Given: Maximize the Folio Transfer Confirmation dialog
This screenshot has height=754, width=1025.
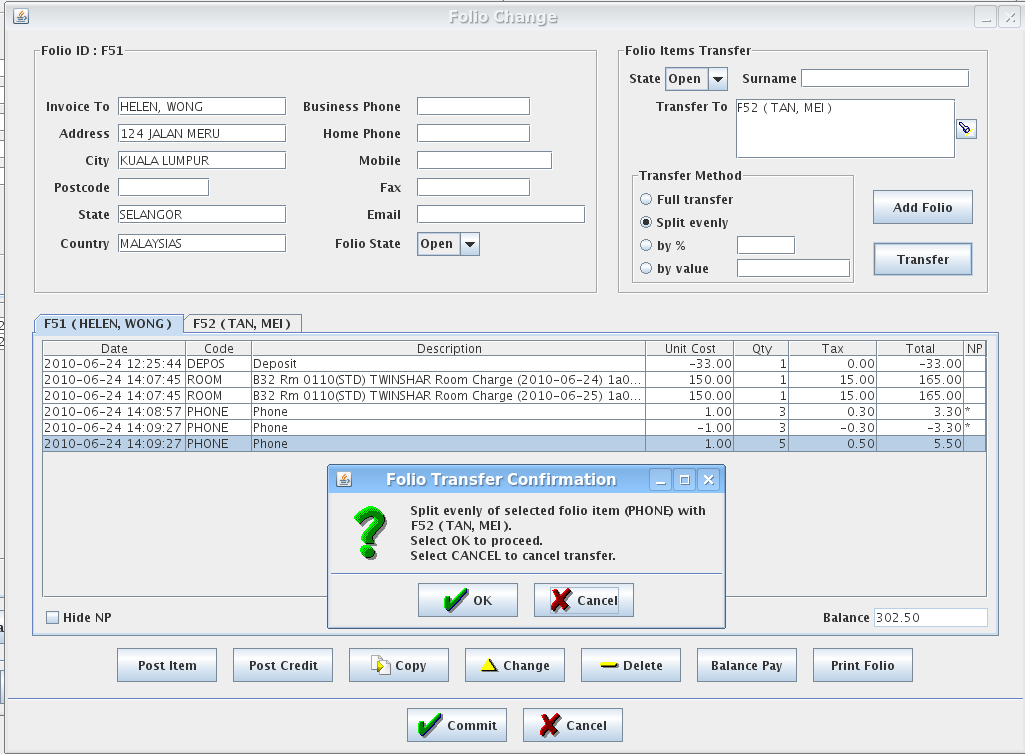Looking at the screenshot, I should pos(684,480).
